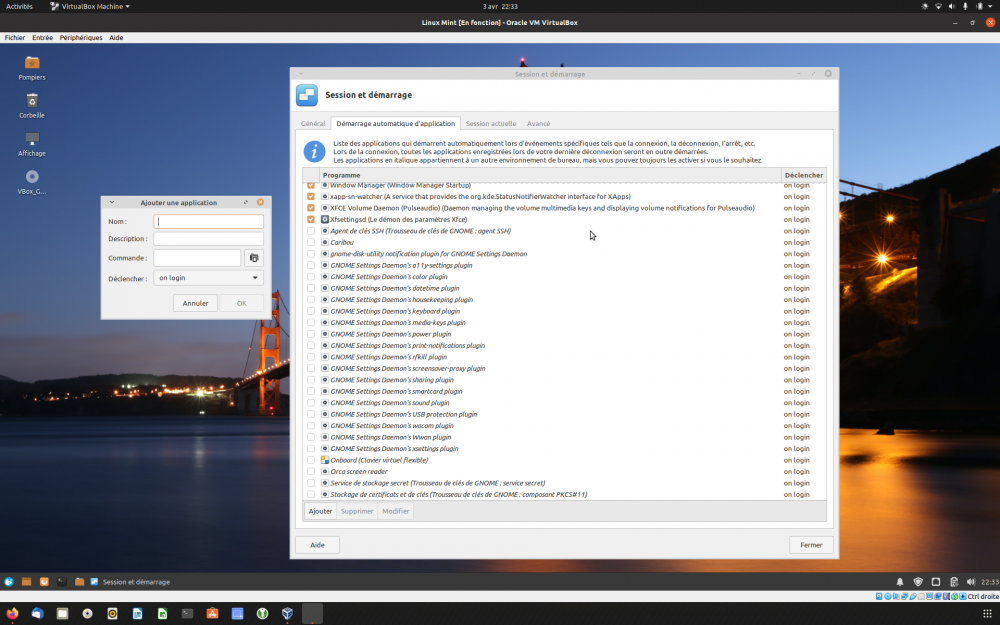Image resolution: width=1000 pixels, height=625 pixels.
Task: Click the Nom text field
Action: (208, 222)
